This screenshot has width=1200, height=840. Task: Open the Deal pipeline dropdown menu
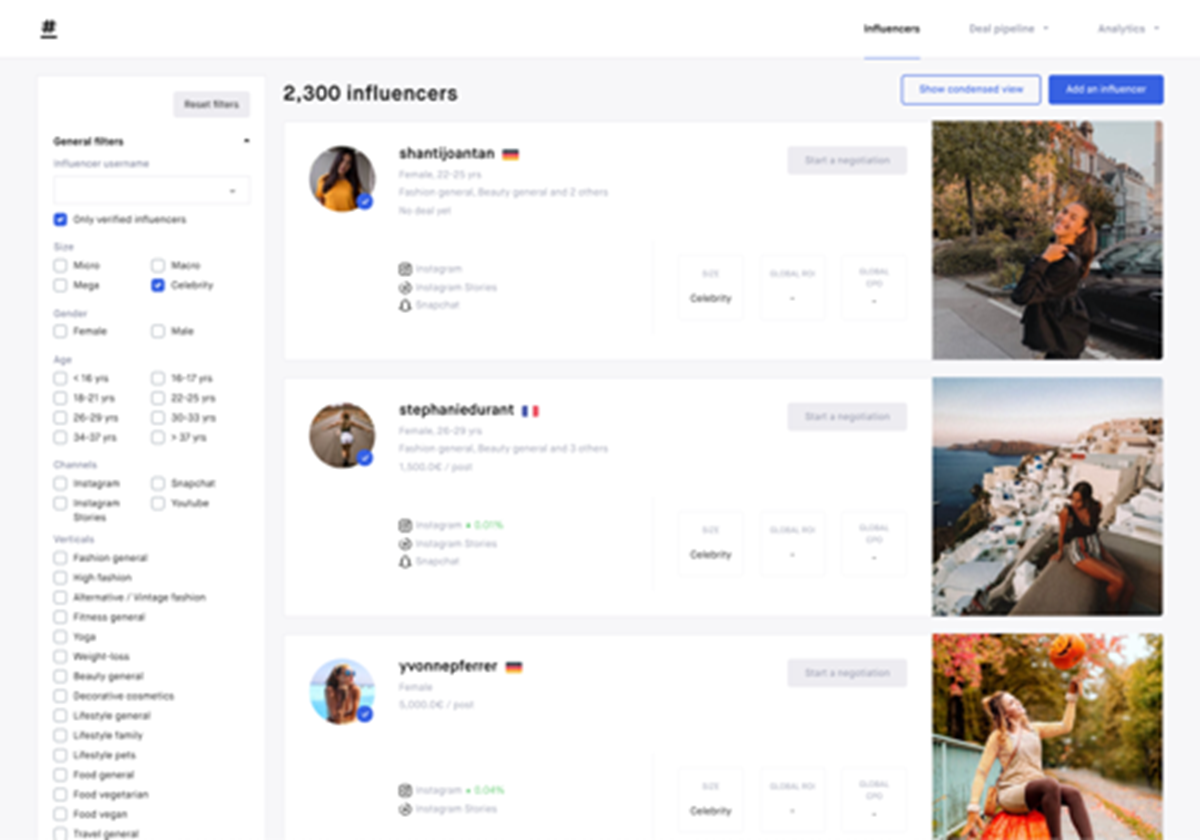[1009, 29]
